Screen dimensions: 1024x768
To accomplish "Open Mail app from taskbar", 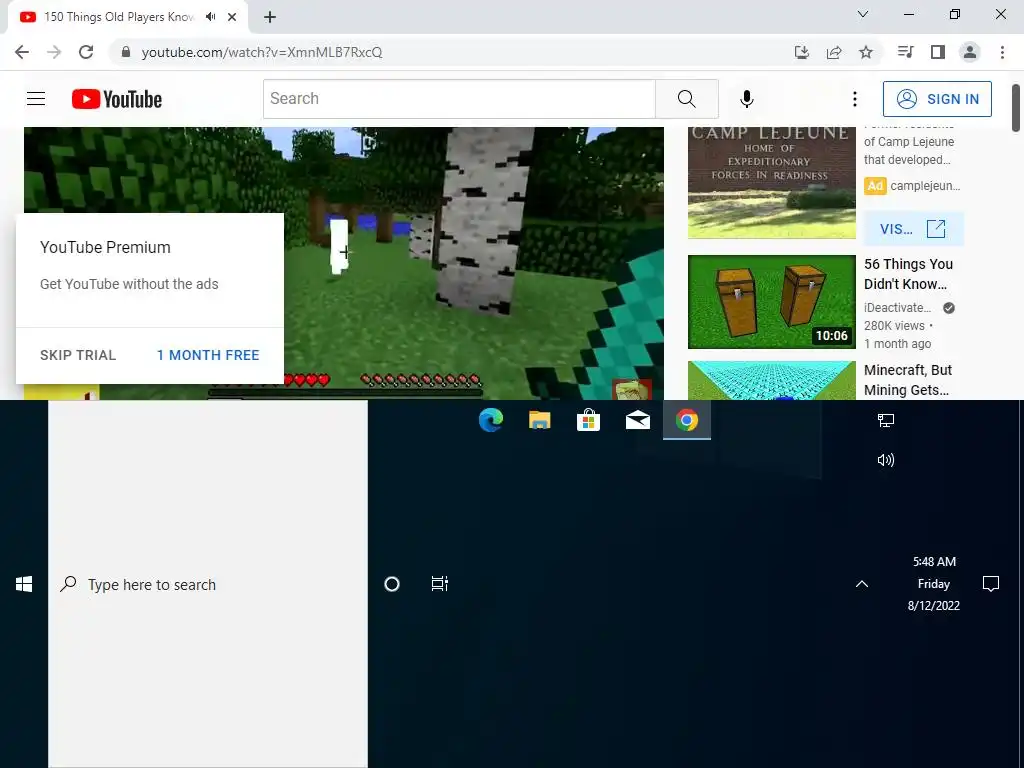I will 637,420.
